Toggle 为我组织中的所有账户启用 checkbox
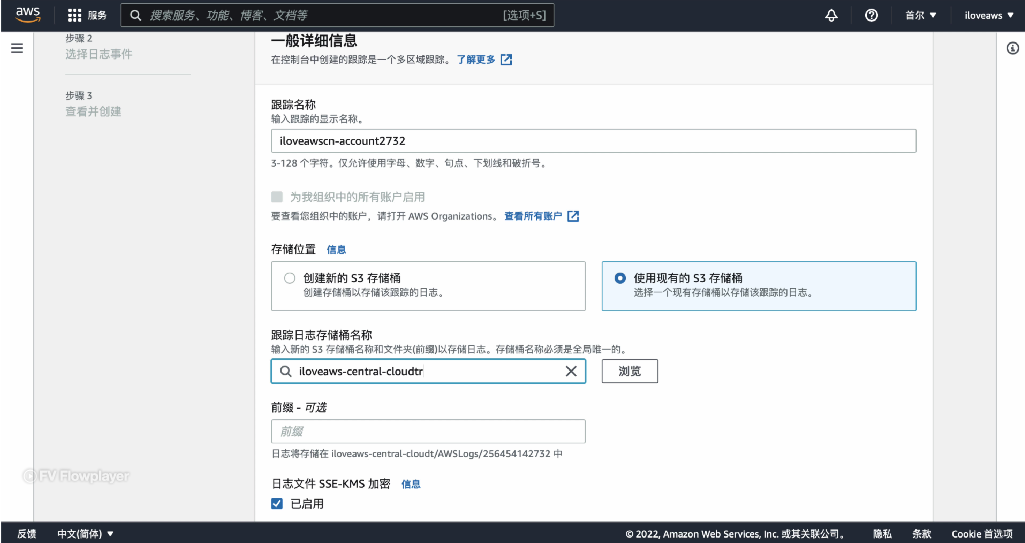Image resolution: width=1025 pixels, height=543 pixels. tap(277, 197)
